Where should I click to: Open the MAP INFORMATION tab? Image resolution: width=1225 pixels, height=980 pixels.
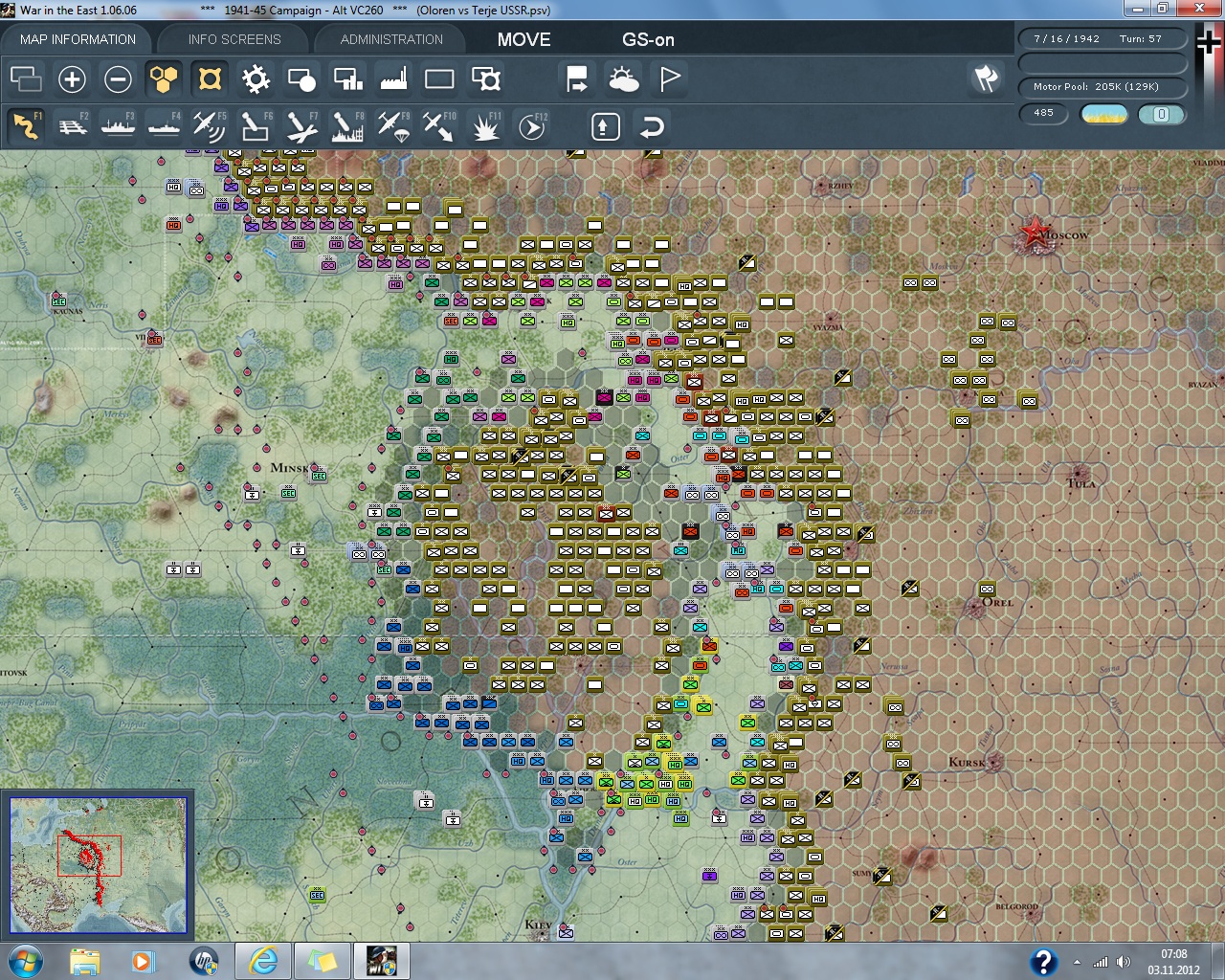tap(78, 39)
